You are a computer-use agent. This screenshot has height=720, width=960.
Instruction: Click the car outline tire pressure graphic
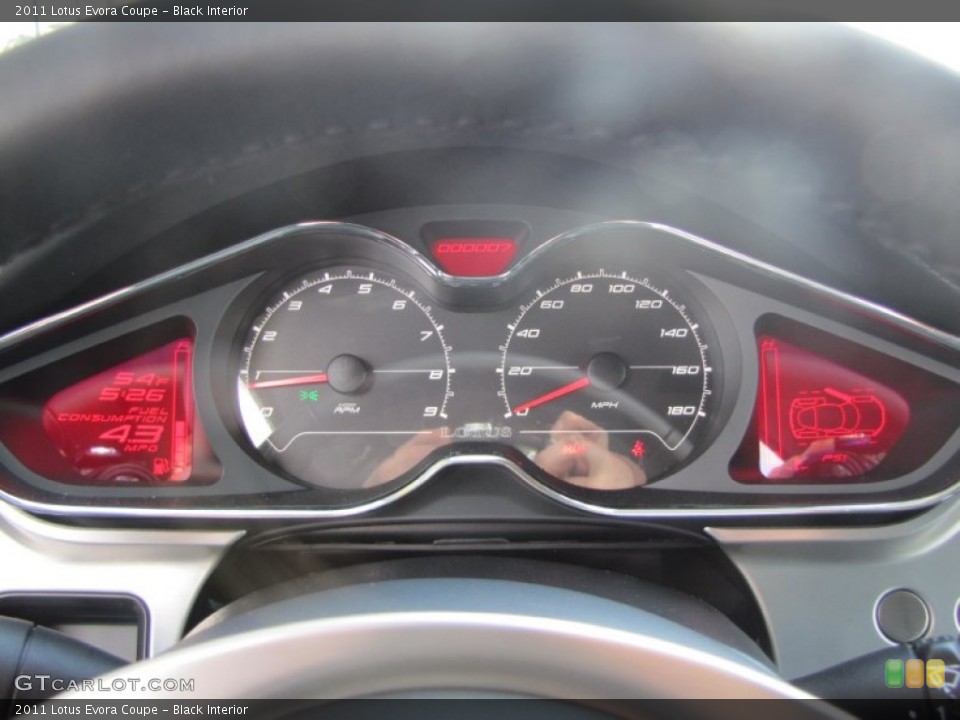837,414
